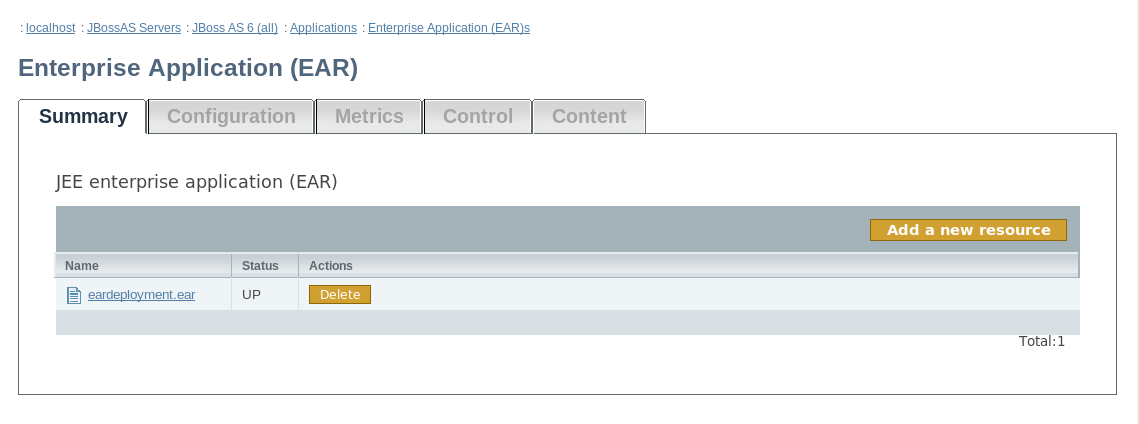Follow the Applications breadcrumb link
This screenshot has height=424, width=1139.
(323, 28)
